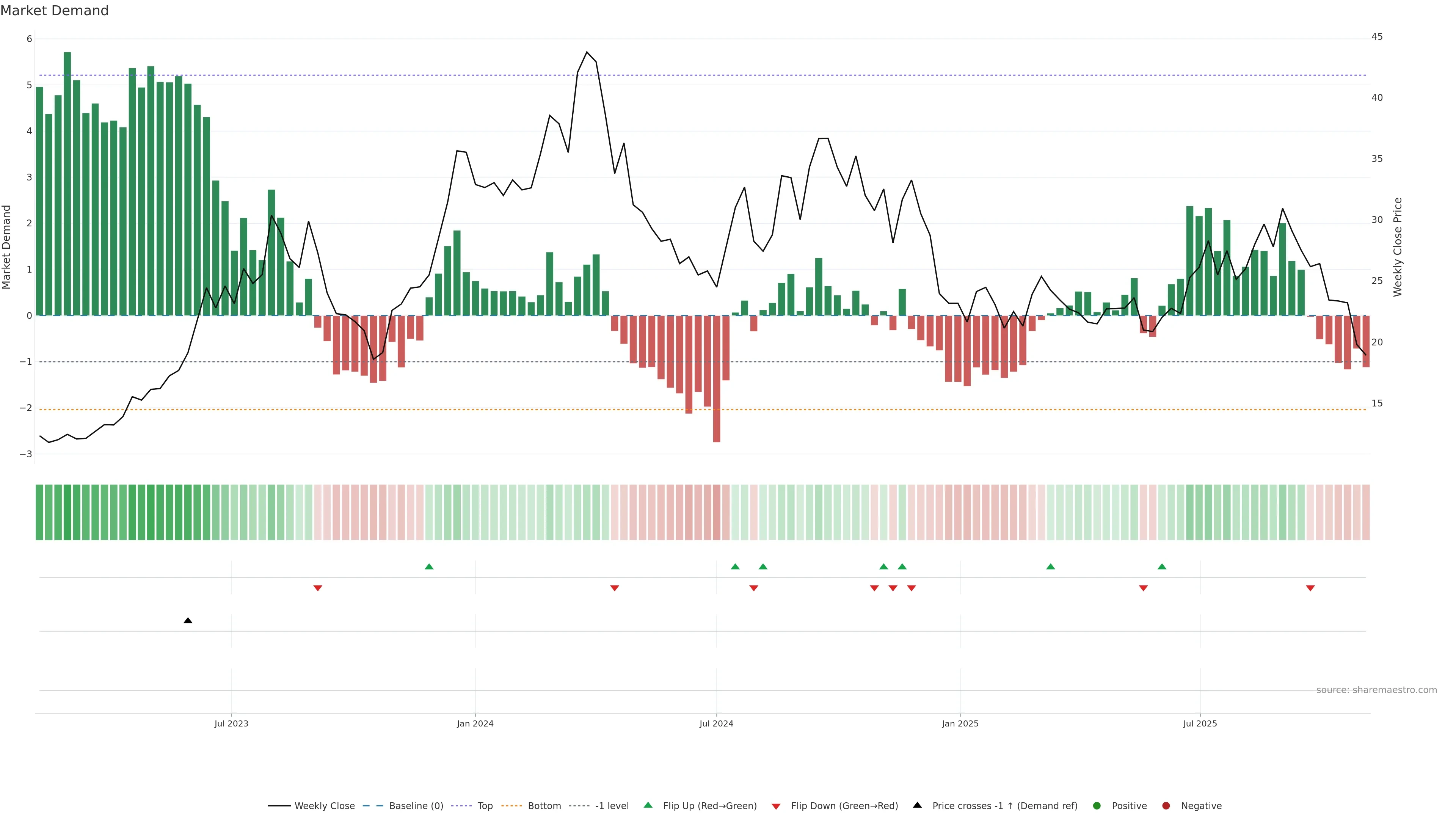Image resolution: width=1456 pixels, height=819 pixels.
Task: Click the Jul 2024 x-axis label
Action: point(716,723)
